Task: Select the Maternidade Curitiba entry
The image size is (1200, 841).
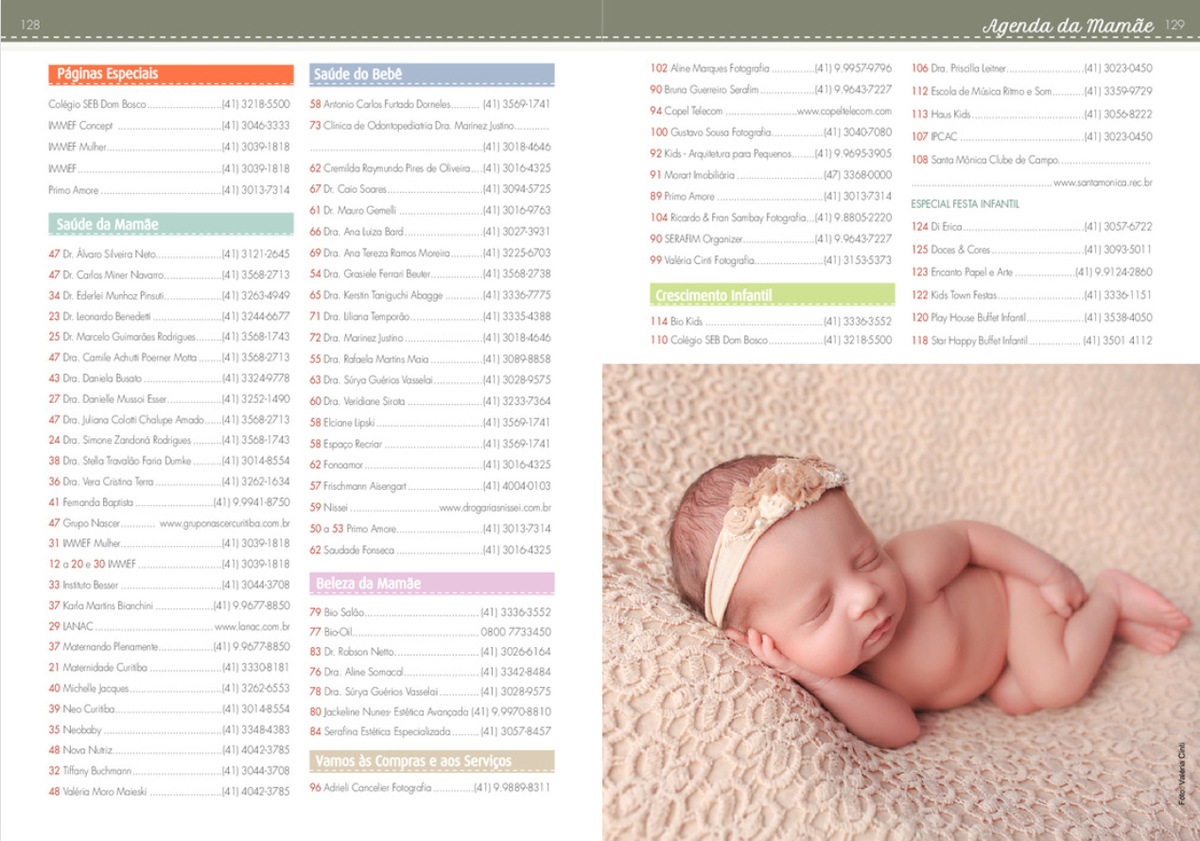Action: point(169,667)
